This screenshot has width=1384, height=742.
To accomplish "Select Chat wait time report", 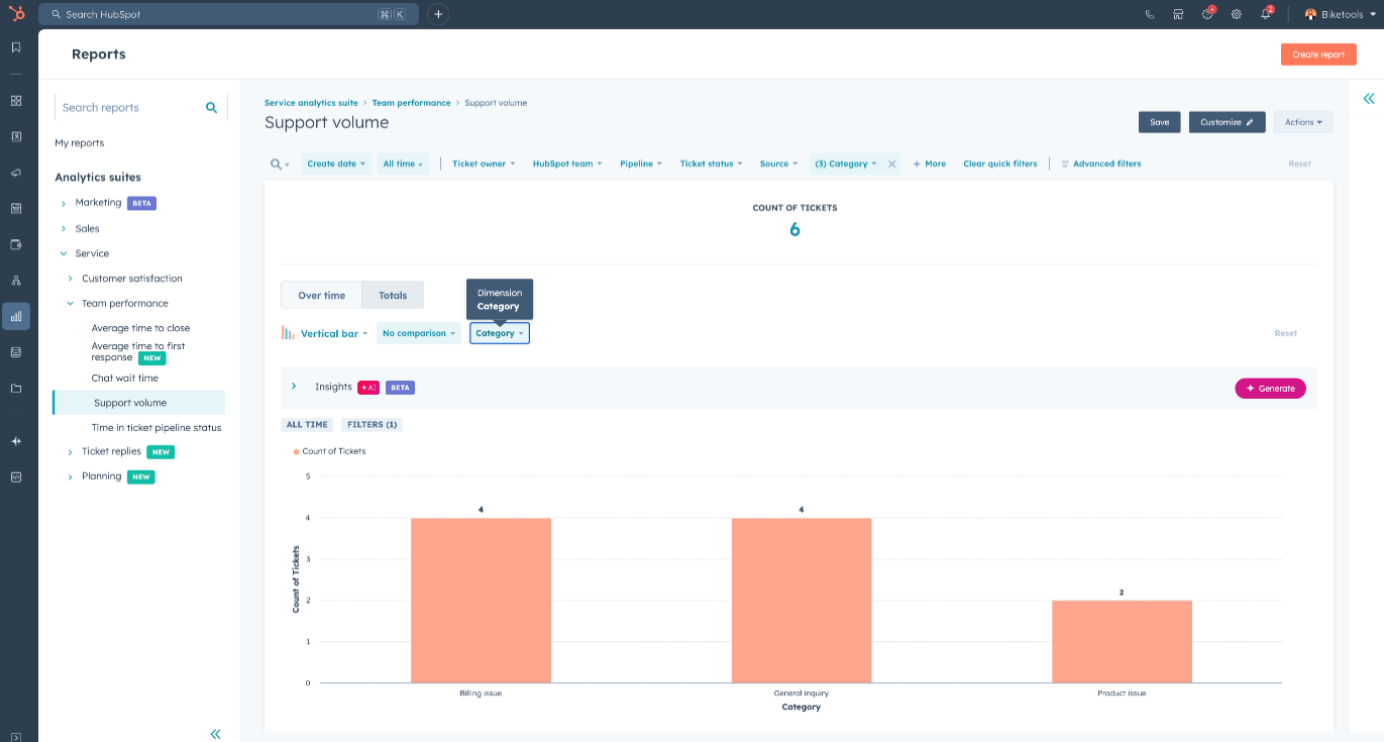I will point(125,378).
